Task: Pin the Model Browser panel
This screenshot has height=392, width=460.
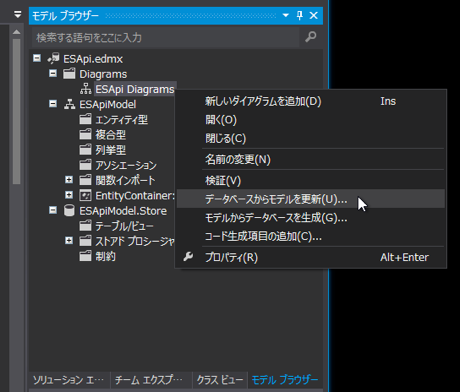Action: tap(300, 15)
